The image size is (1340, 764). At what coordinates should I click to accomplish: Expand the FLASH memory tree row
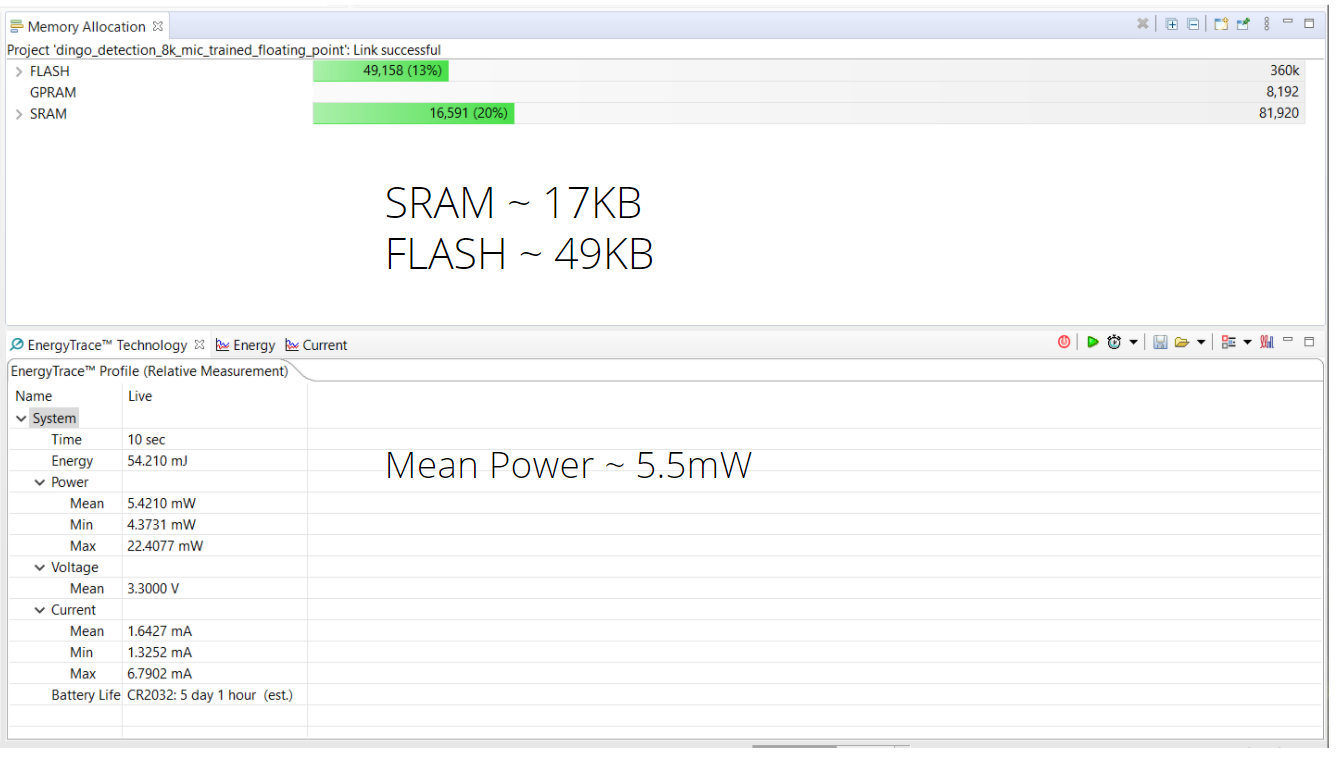tap(19, 72)
